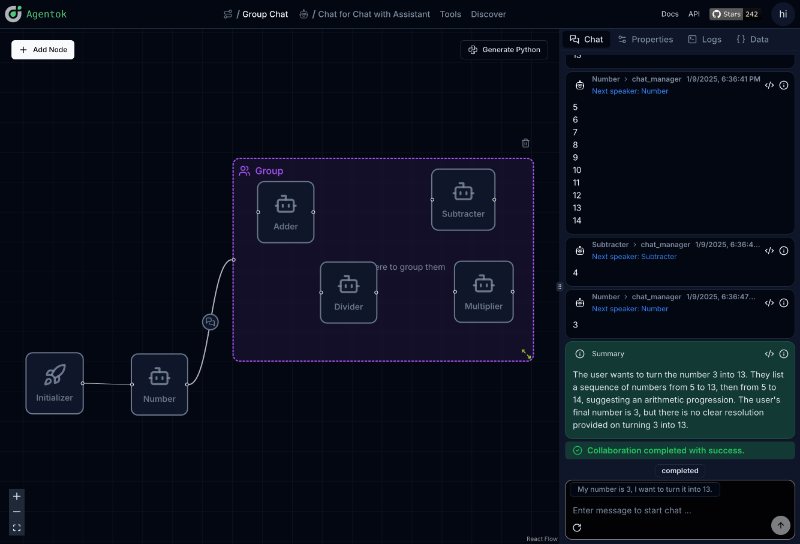This screenshot has width=800, height=544.
Task: Zoom out on the canvas
Action: (x=17, y=511)
